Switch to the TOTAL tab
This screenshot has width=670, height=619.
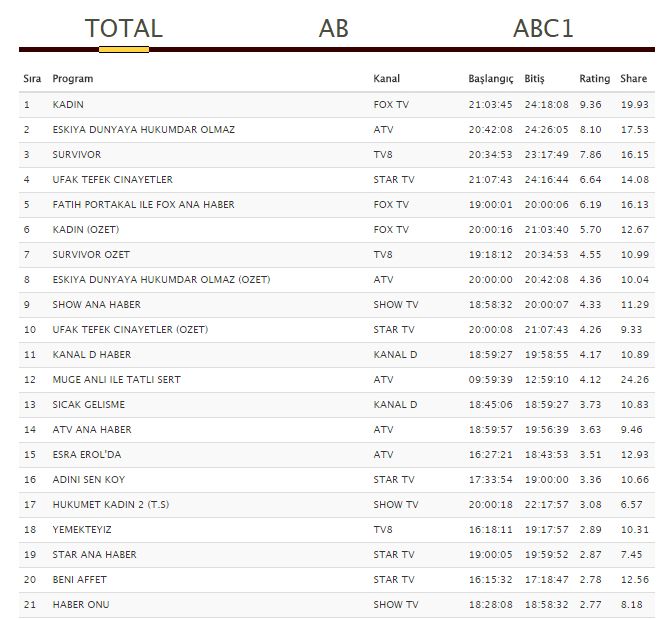pos(124,29)
